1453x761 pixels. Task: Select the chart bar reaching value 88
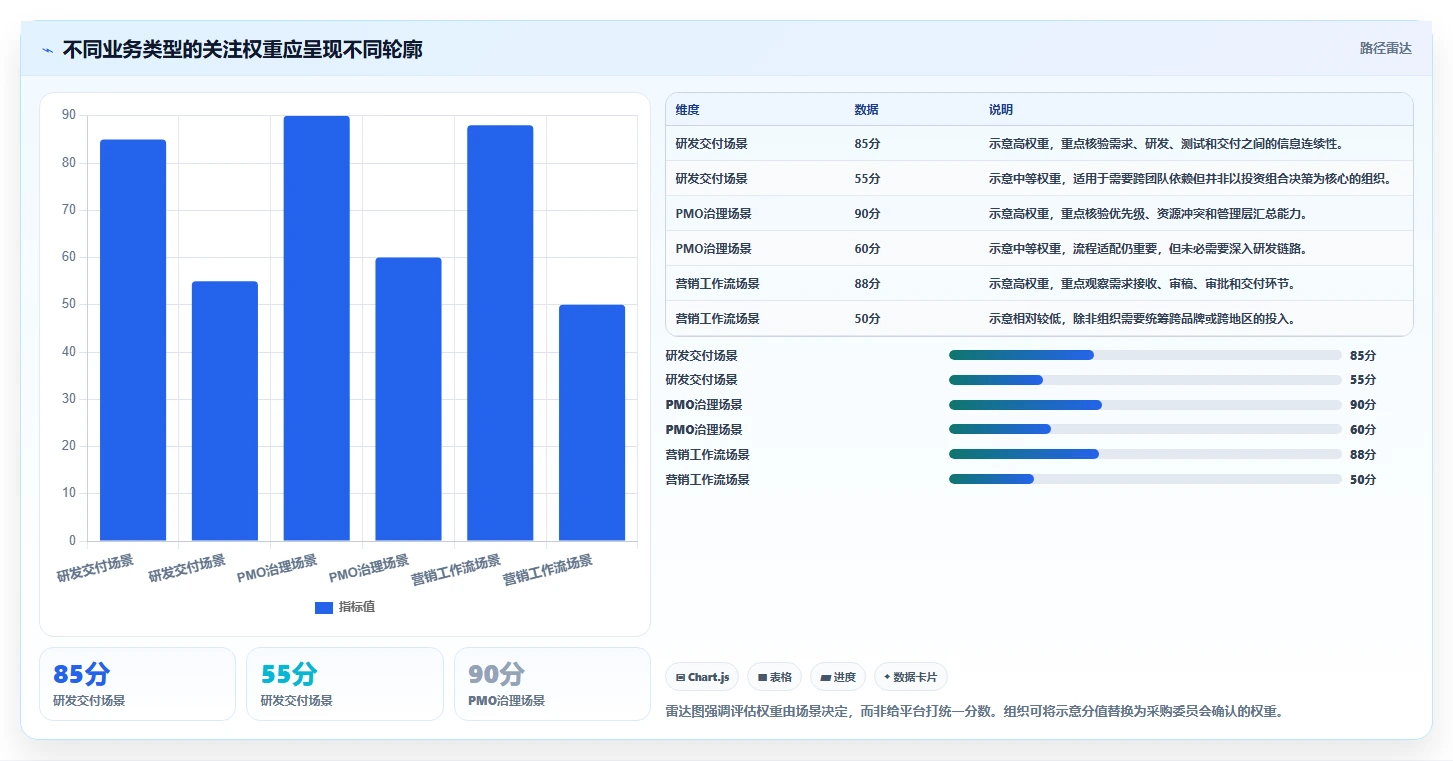500,333
